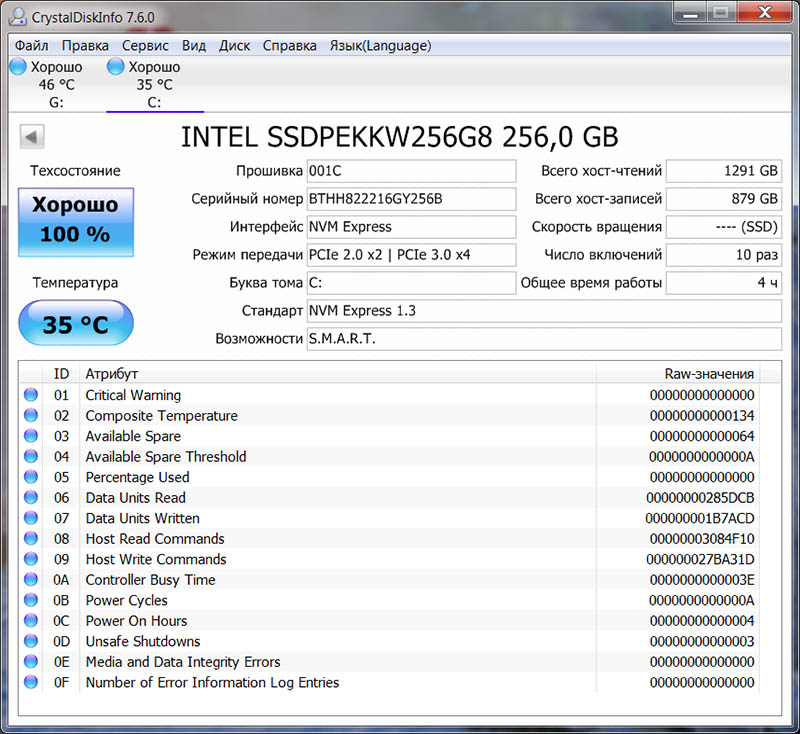Click total host reads value 1291 GB

pyautogui.click(x=723, y=171)
